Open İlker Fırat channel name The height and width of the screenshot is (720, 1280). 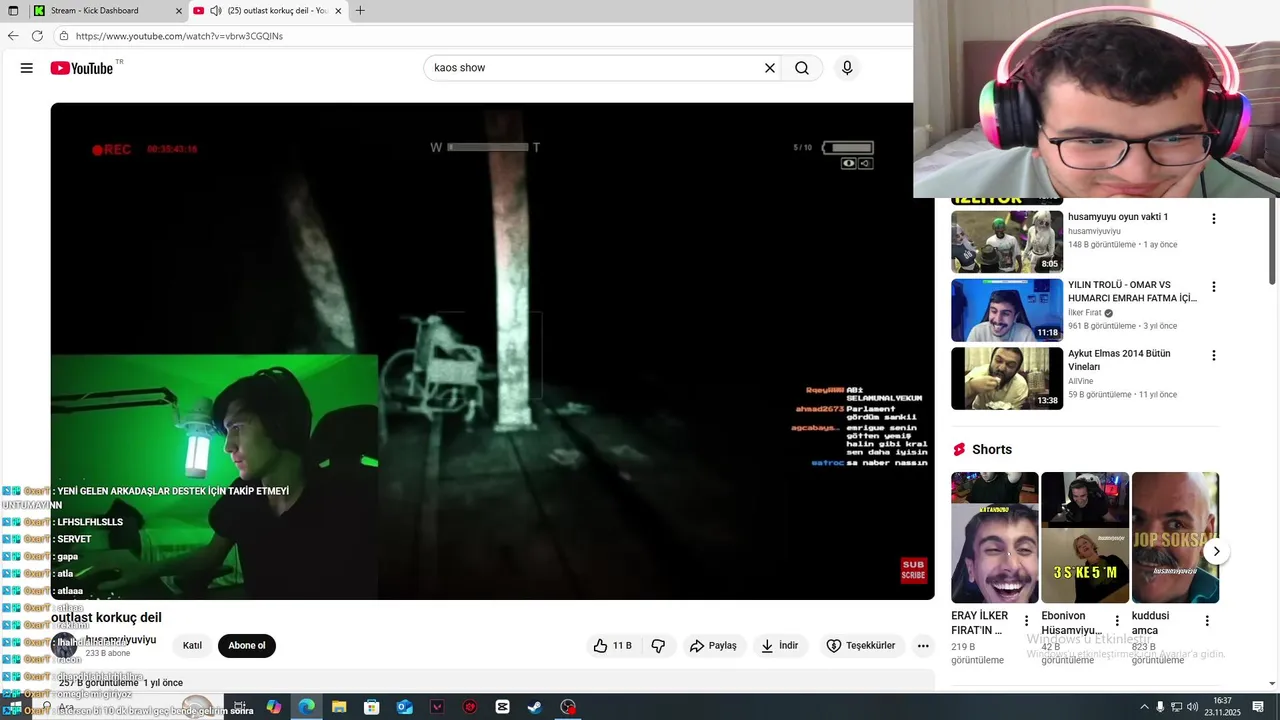[x=1084, y=313]
